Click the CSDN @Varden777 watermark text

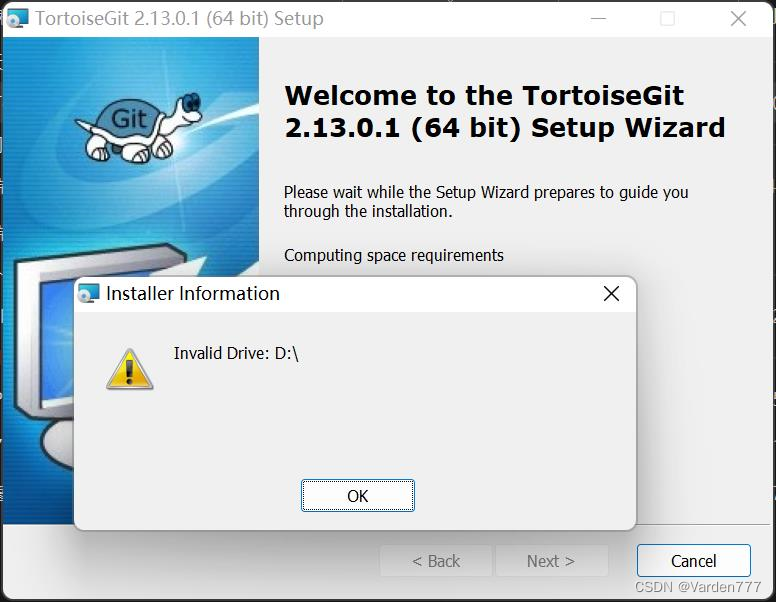tap(698, 587)
